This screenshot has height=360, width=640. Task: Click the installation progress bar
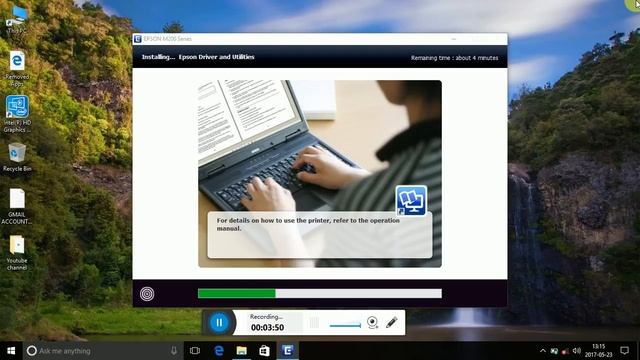click(x=320, y=293)
